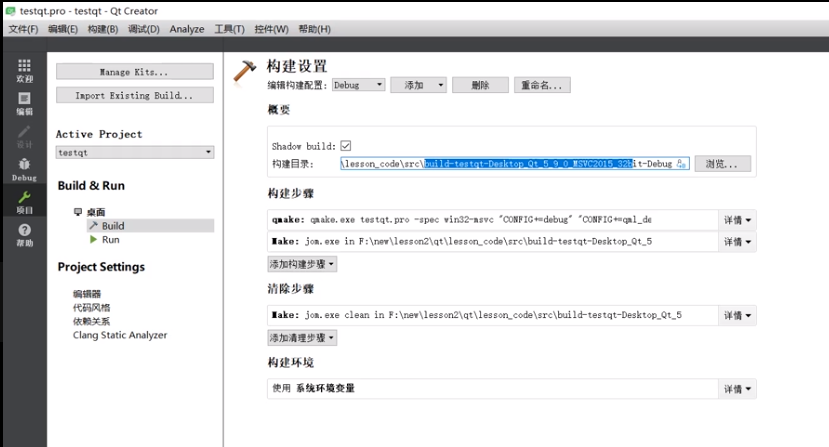Viewport: 829px width, 447px height.
Task: Click the hammer build settings icon
Action: pos(245,71)
